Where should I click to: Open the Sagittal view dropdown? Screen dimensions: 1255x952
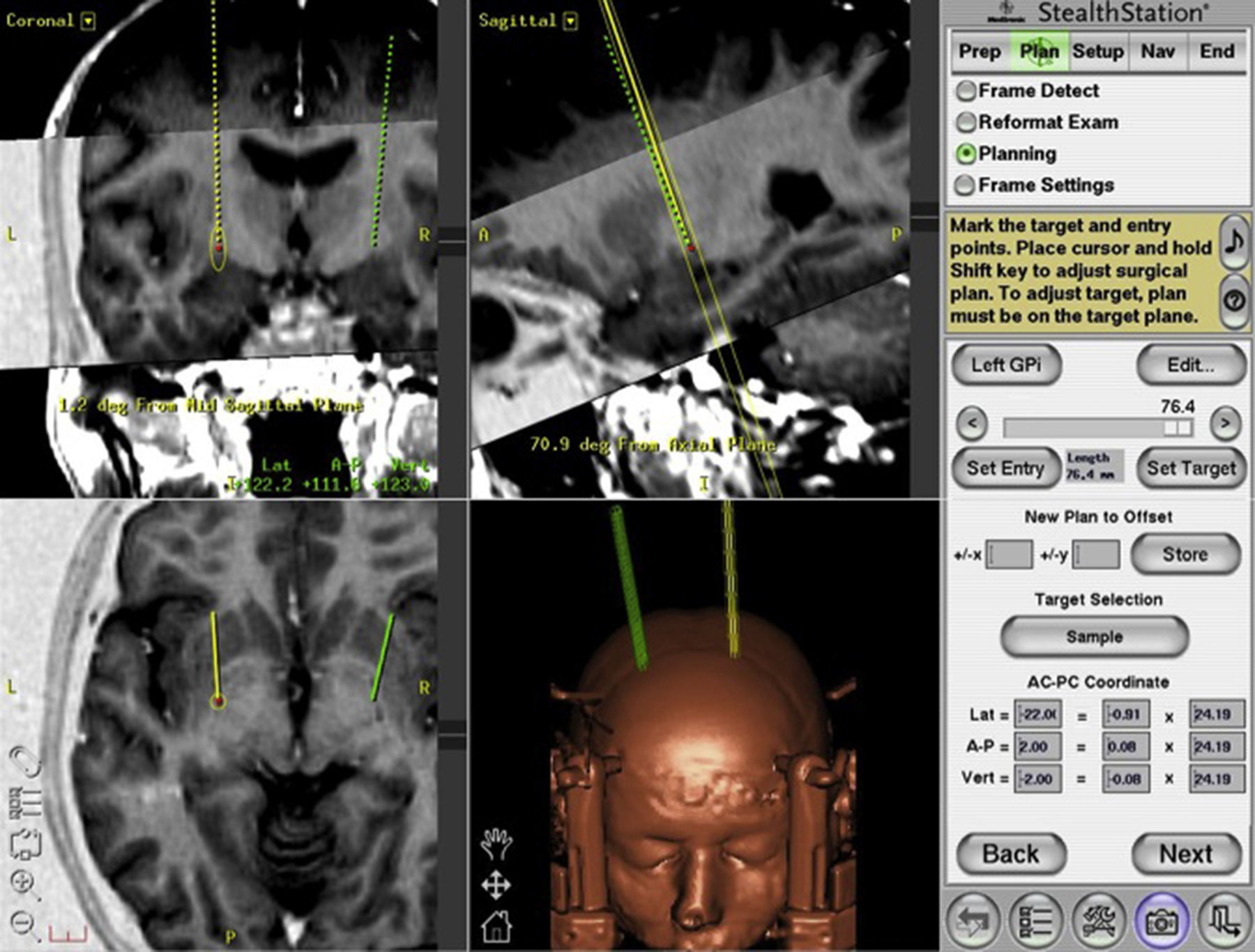pyautogui.click(x=570, y=21)
